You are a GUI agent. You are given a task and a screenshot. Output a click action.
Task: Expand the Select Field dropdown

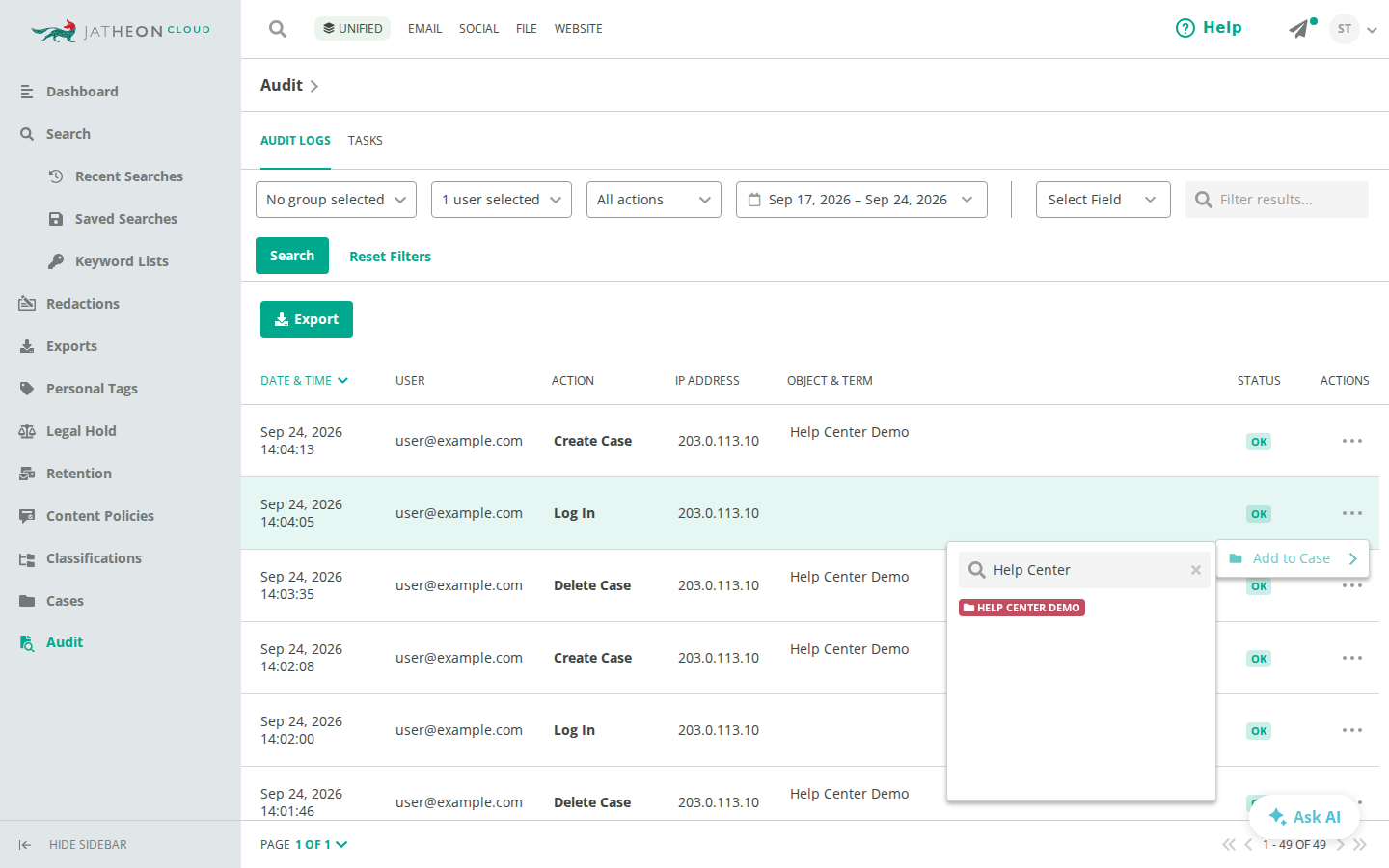point(1103,200)
